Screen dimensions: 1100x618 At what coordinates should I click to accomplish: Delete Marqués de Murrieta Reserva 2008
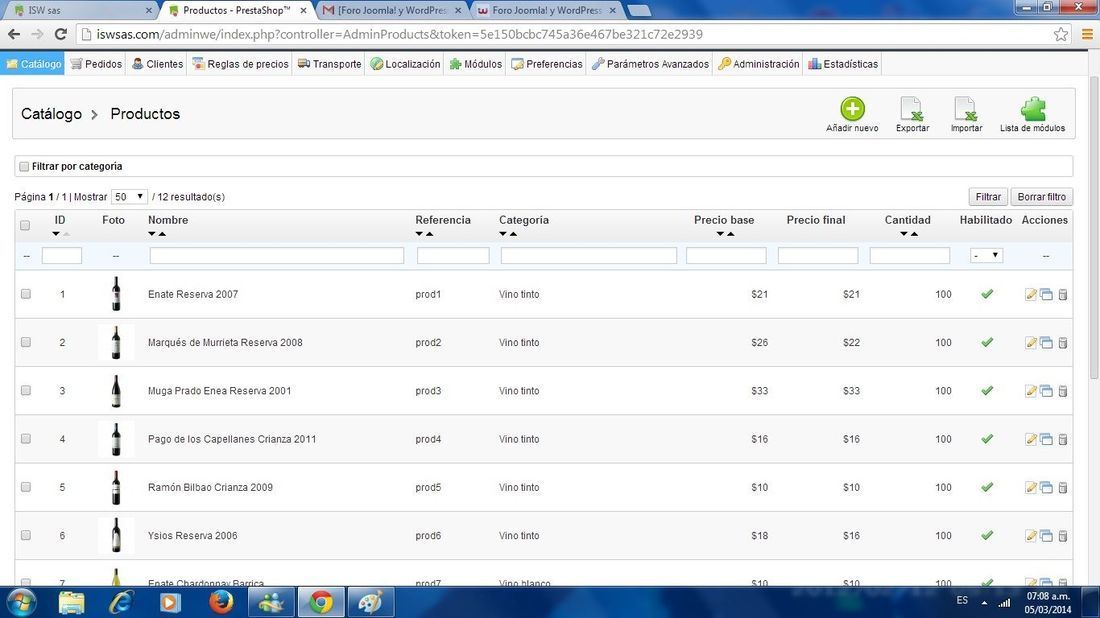tap(1063, 343)
